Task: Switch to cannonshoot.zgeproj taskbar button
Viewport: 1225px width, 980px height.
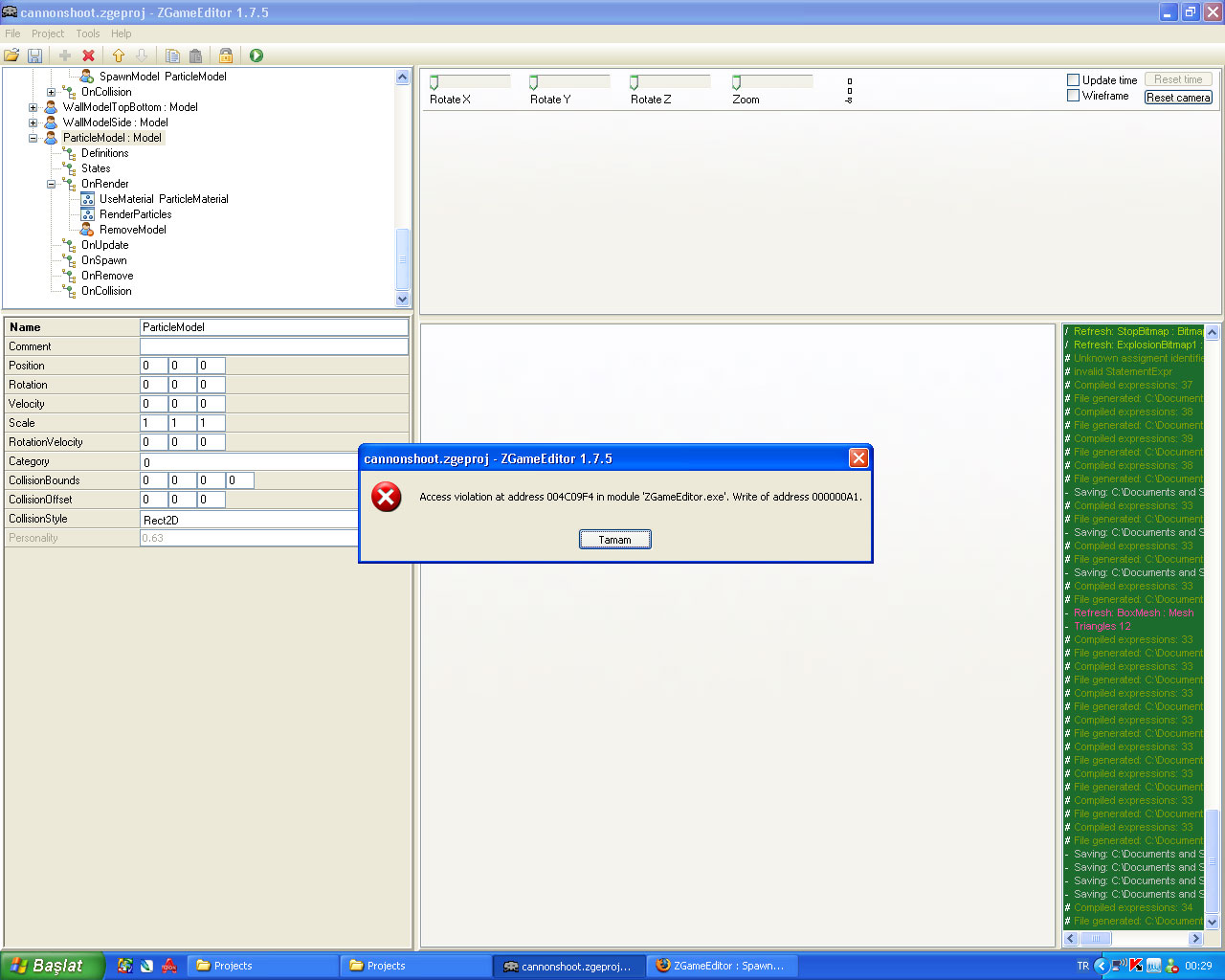Action: coord(568,966)
